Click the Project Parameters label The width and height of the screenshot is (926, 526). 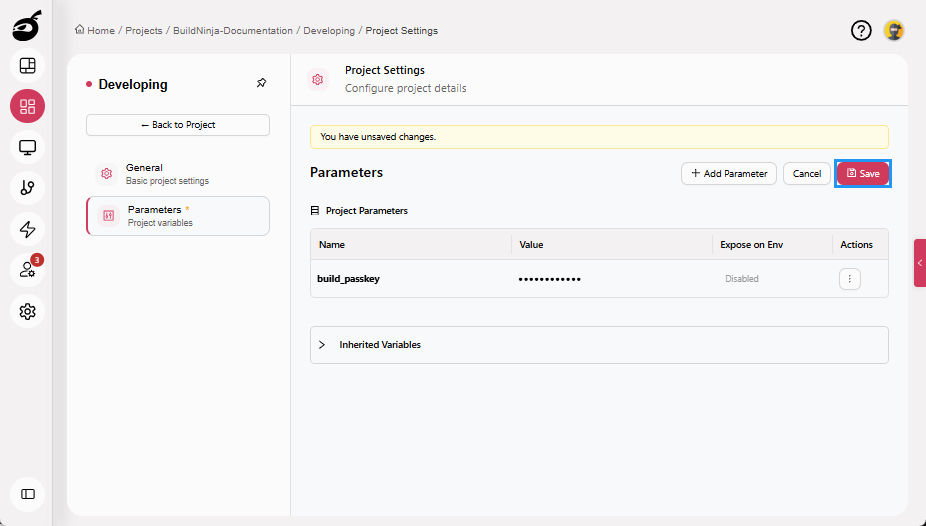(x=367, y=211)
